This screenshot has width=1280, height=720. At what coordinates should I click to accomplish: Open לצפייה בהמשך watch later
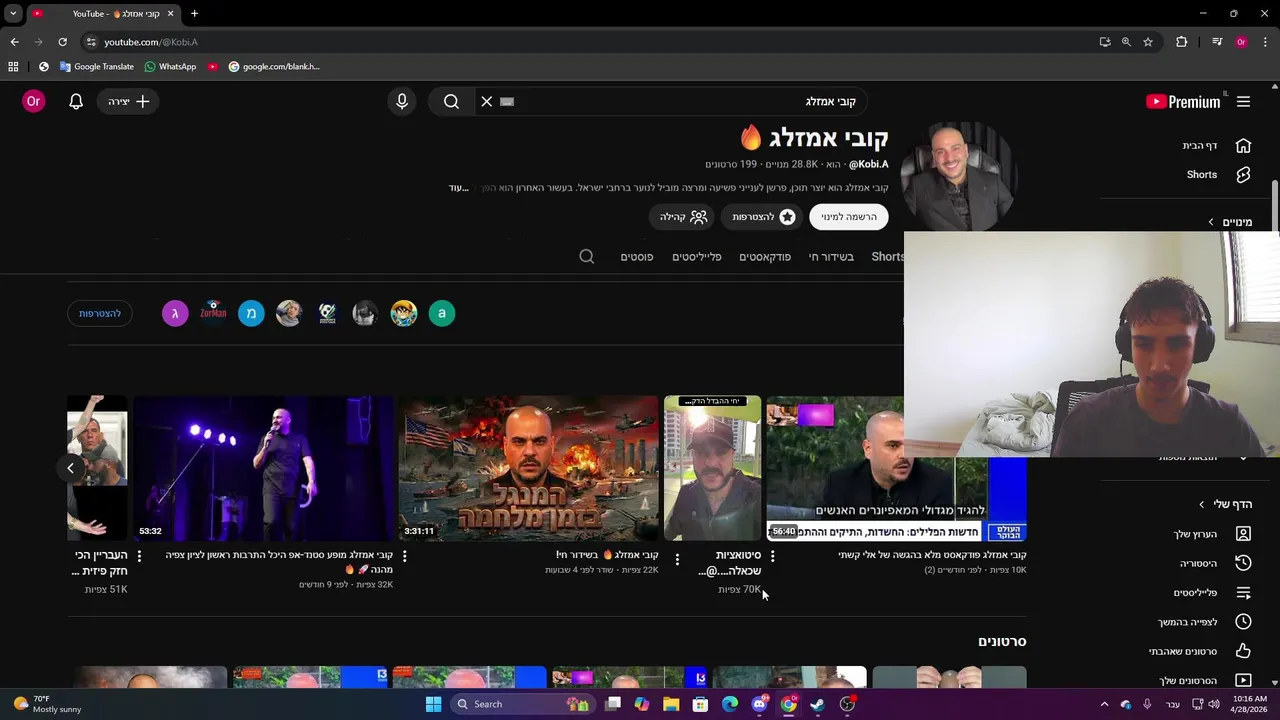tap(1205, 621)
